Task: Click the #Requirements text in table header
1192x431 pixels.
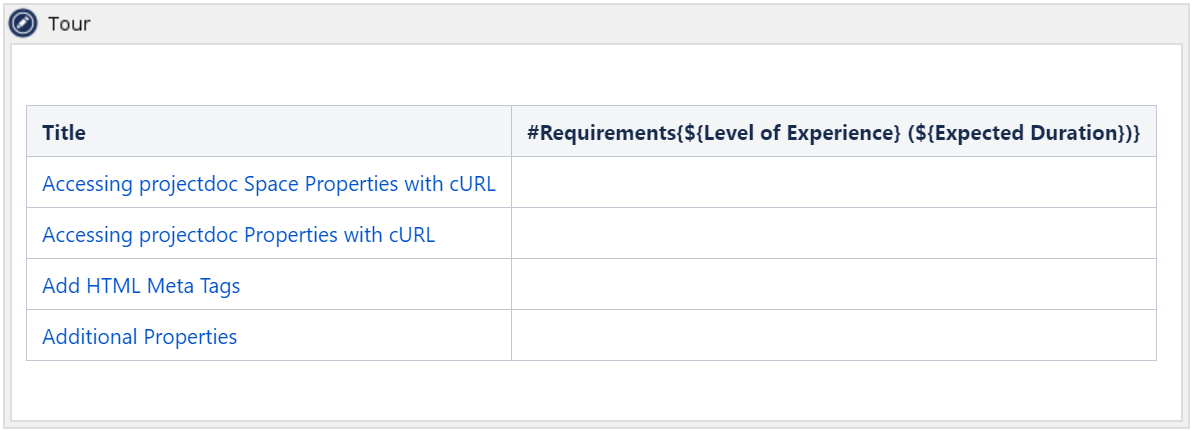Action: 600,133
